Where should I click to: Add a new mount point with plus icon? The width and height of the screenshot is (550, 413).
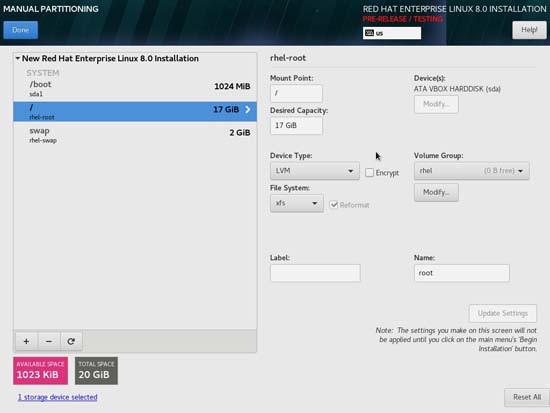[x=26, y=341]
